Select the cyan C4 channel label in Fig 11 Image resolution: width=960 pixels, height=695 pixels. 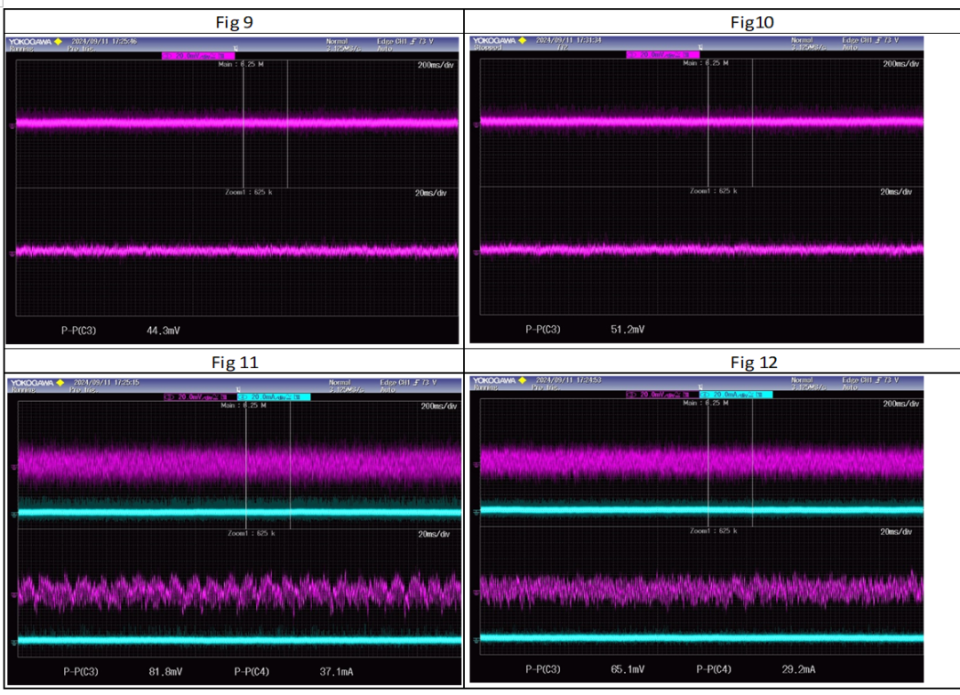click(x=274, y=397)
